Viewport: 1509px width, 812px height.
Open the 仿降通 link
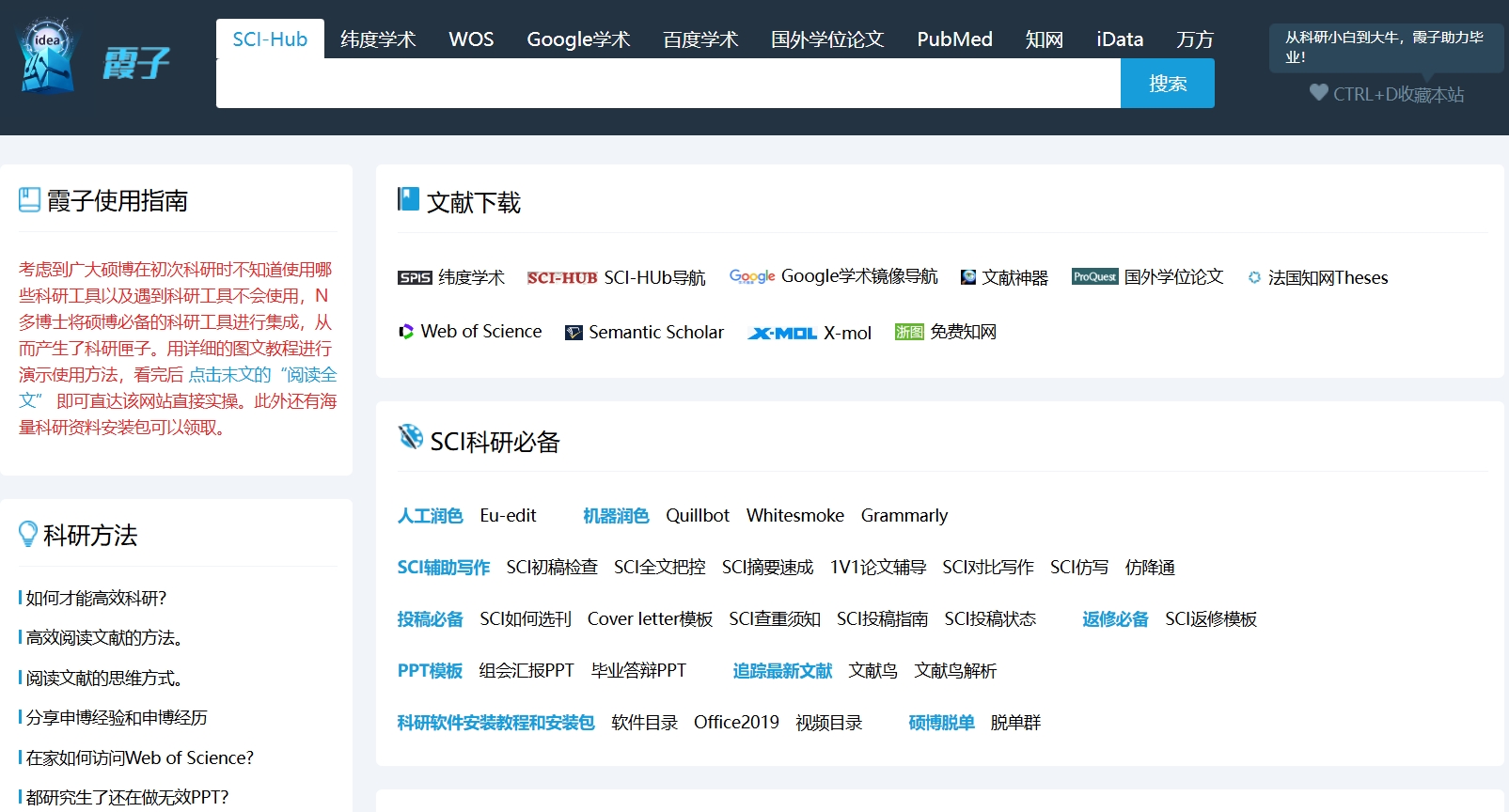(1150, 567)
